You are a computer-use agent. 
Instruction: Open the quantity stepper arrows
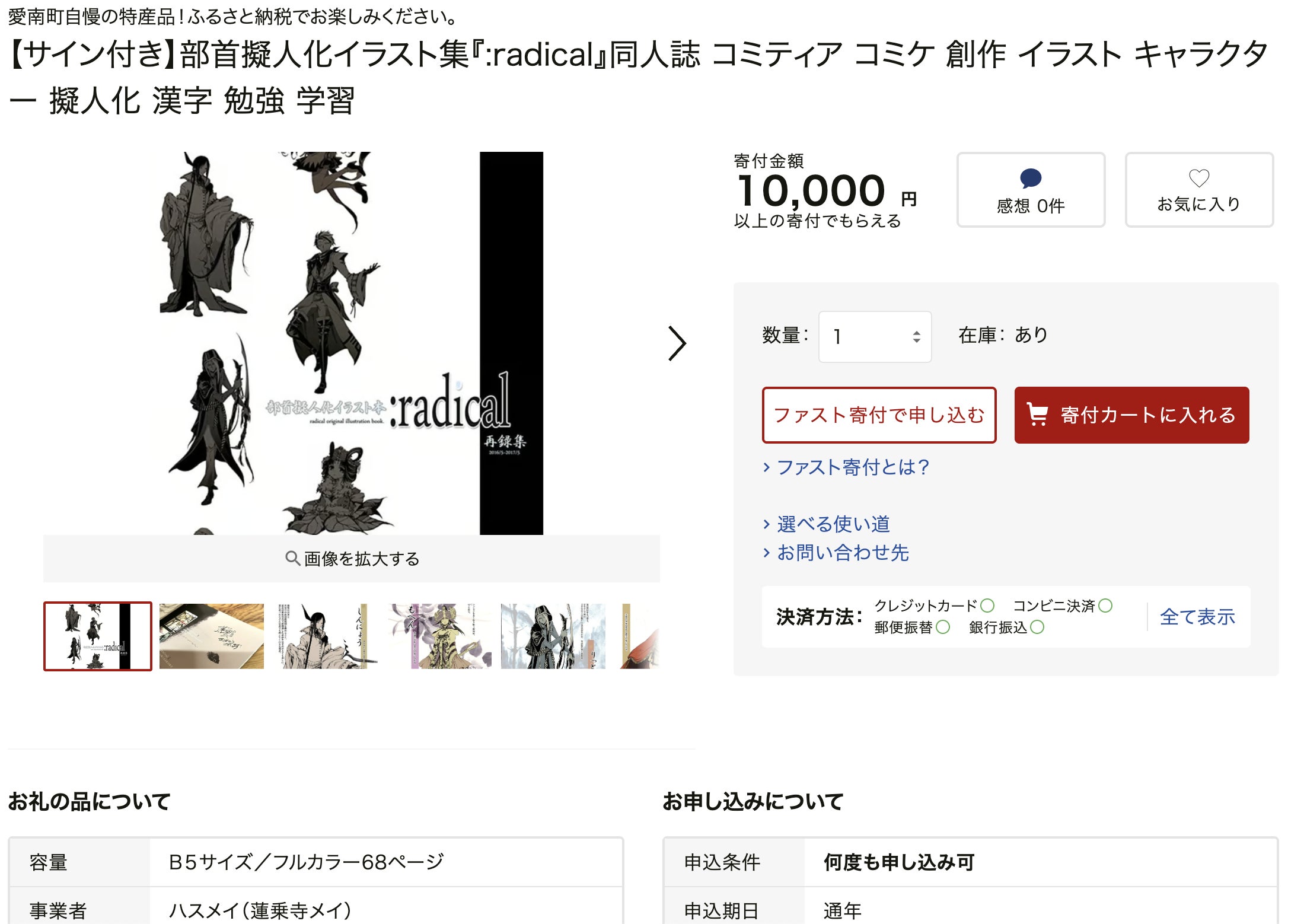917,337
